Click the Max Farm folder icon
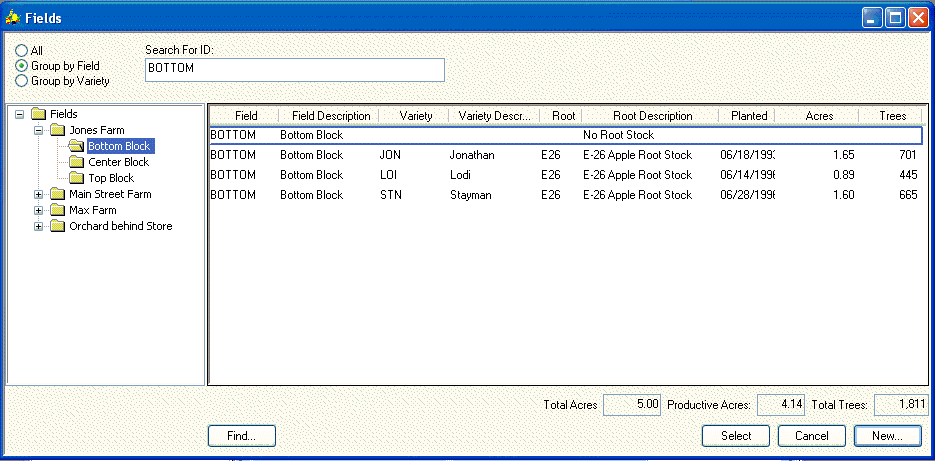The image size is (936, 462). click(58, 210)
